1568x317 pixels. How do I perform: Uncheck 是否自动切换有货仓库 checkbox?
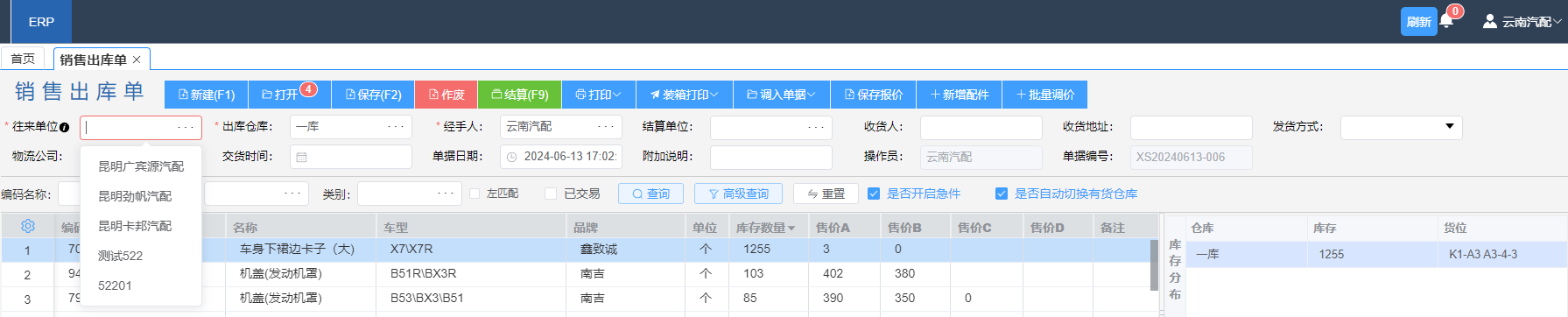[1002, 194]
